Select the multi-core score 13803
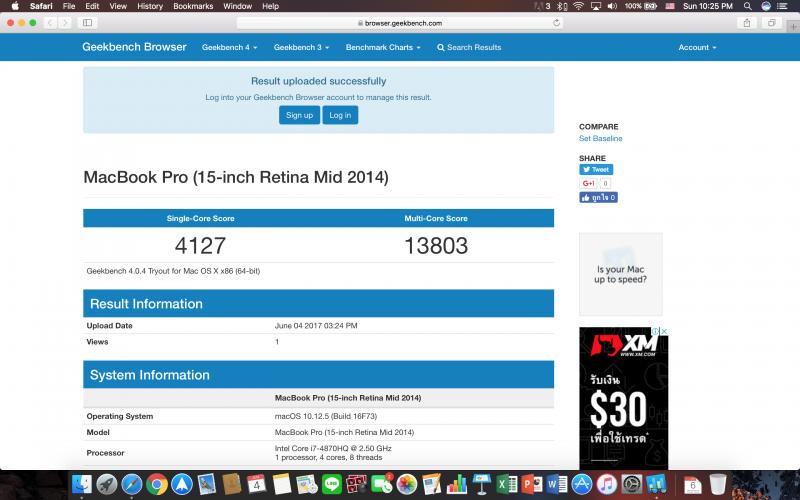 (436, 245)
